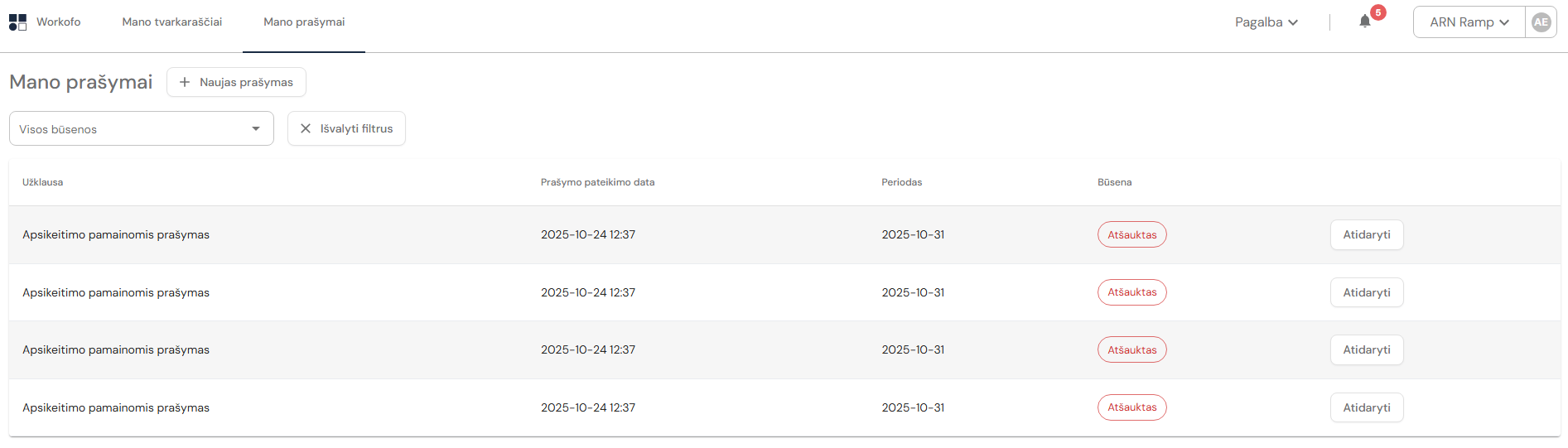Click the Workofo logo icon
The image size is (1568, 448).
coord(17,22)
